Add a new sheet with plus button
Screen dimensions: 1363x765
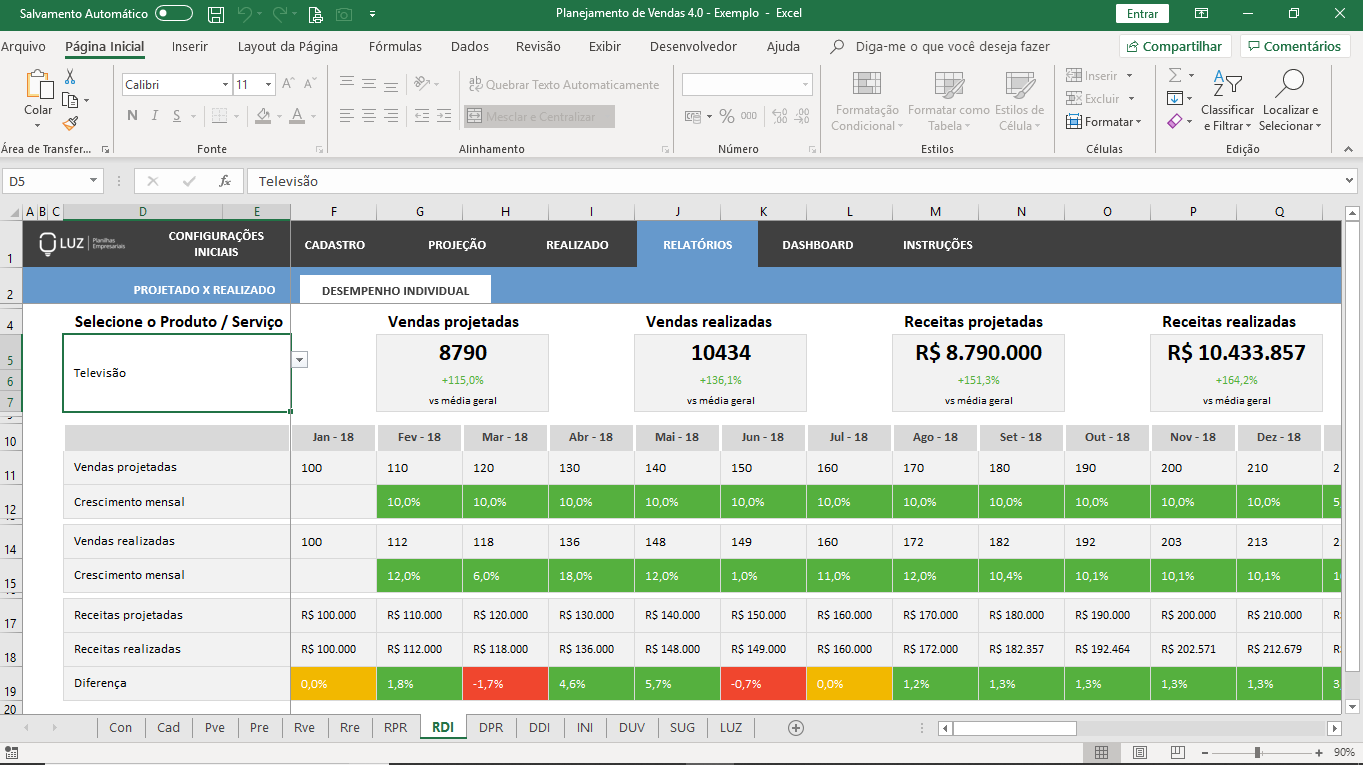coord(796,728)
